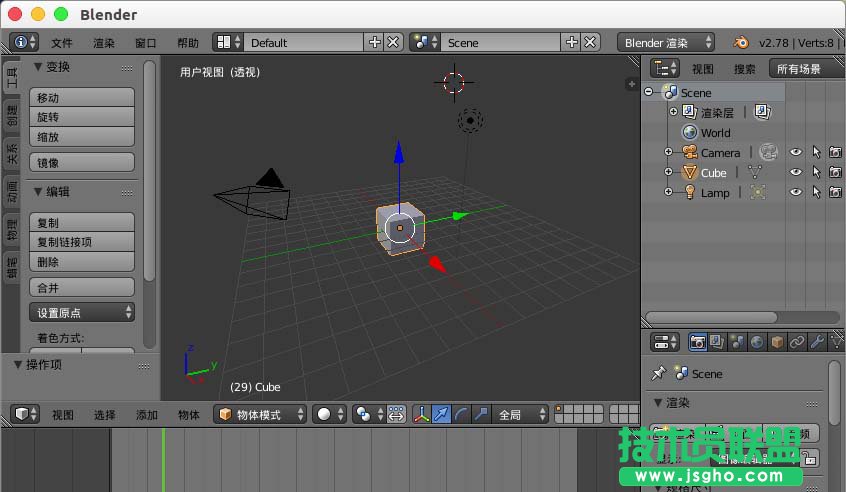
Task: Open the 所有场景 display mode dropdown
Action: (807, 69)
